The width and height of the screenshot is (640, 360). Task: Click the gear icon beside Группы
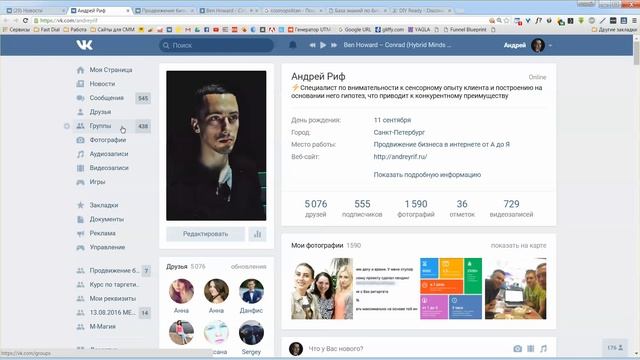tap(67, 126)
